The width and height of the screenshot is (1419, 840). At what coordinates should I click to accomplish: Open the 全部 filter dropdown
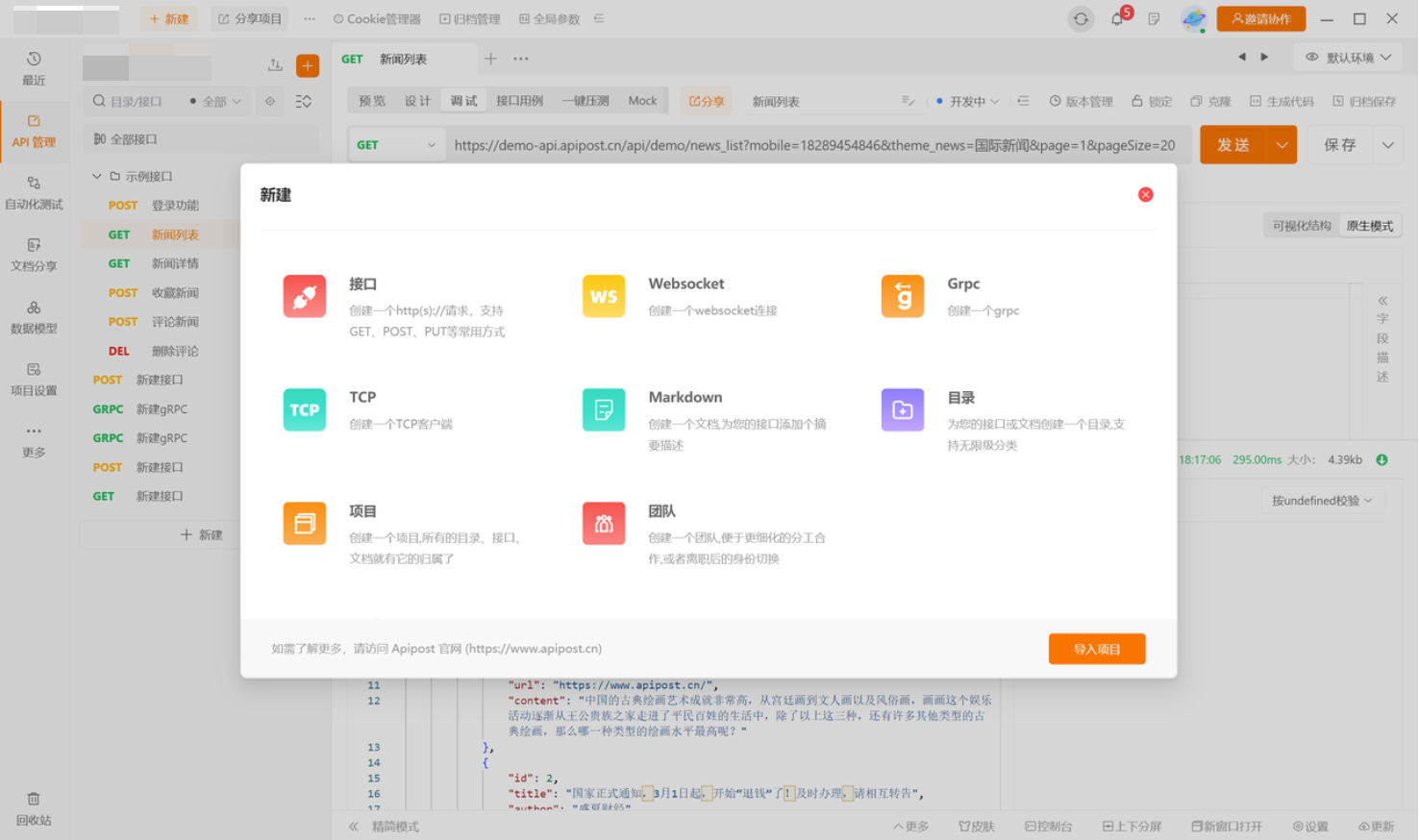point(215,101)
